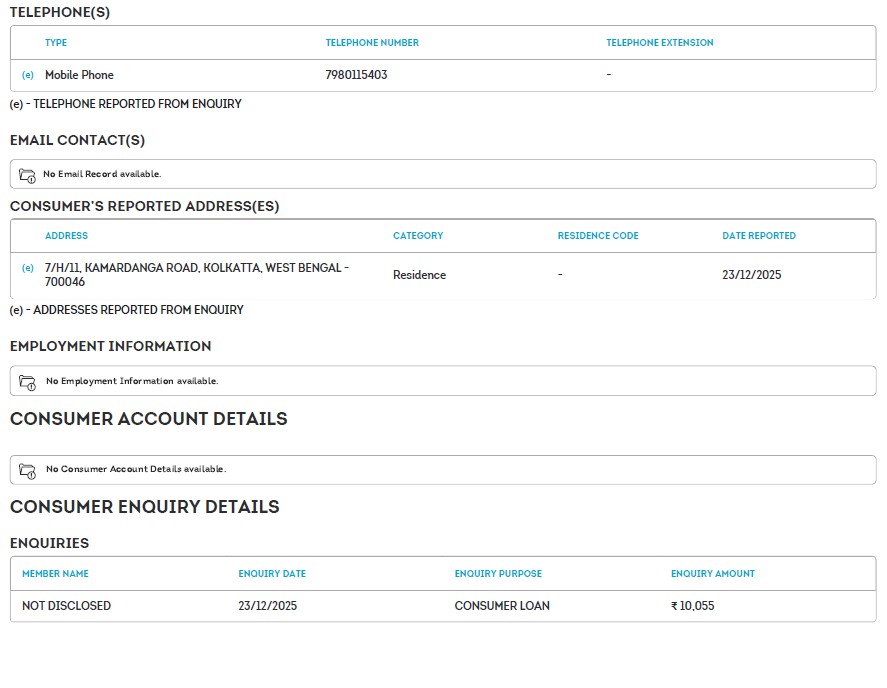Click the ENQUIRY AMOUNT column header
This screenshot has height=688, width=887.
pos(712,574)
